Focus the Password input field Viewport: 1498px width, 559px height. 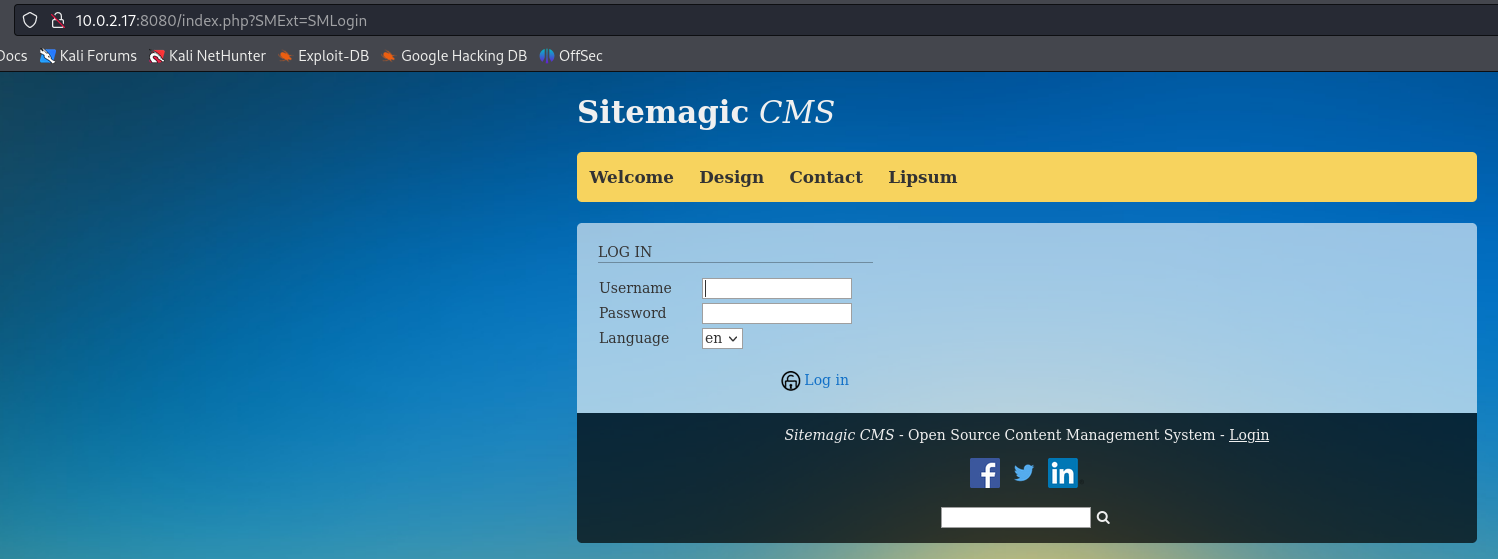[776, 314]
